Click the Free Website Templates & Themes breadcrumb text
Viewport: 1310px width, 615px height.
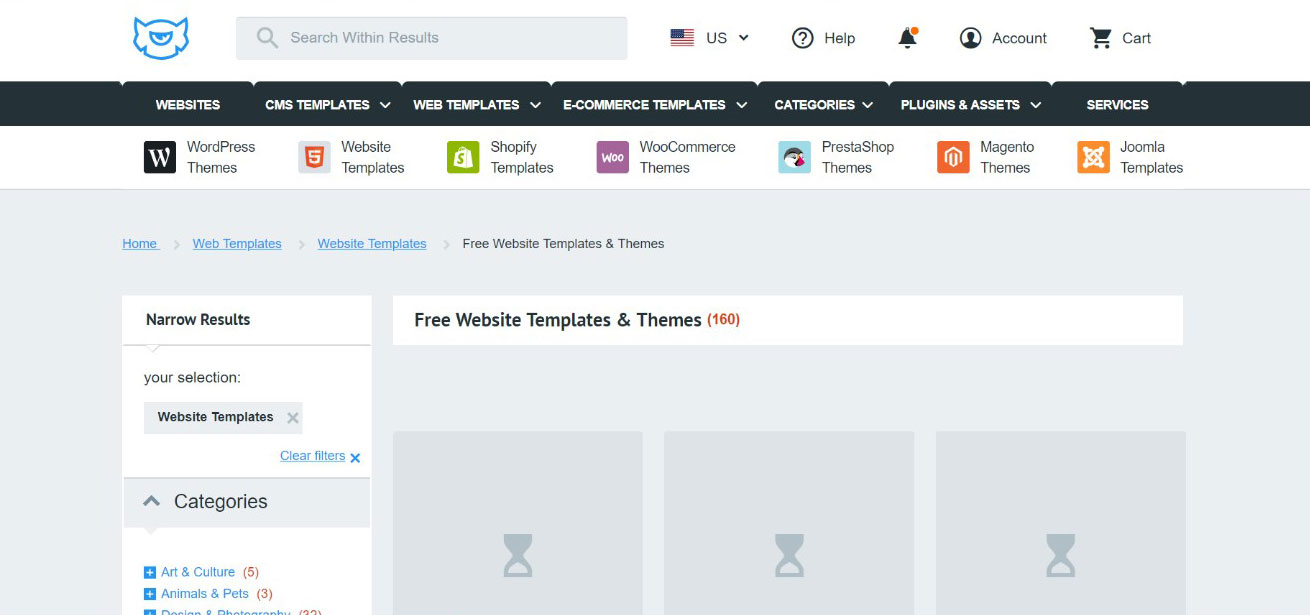pyautogui.click(x=563, y=244)
